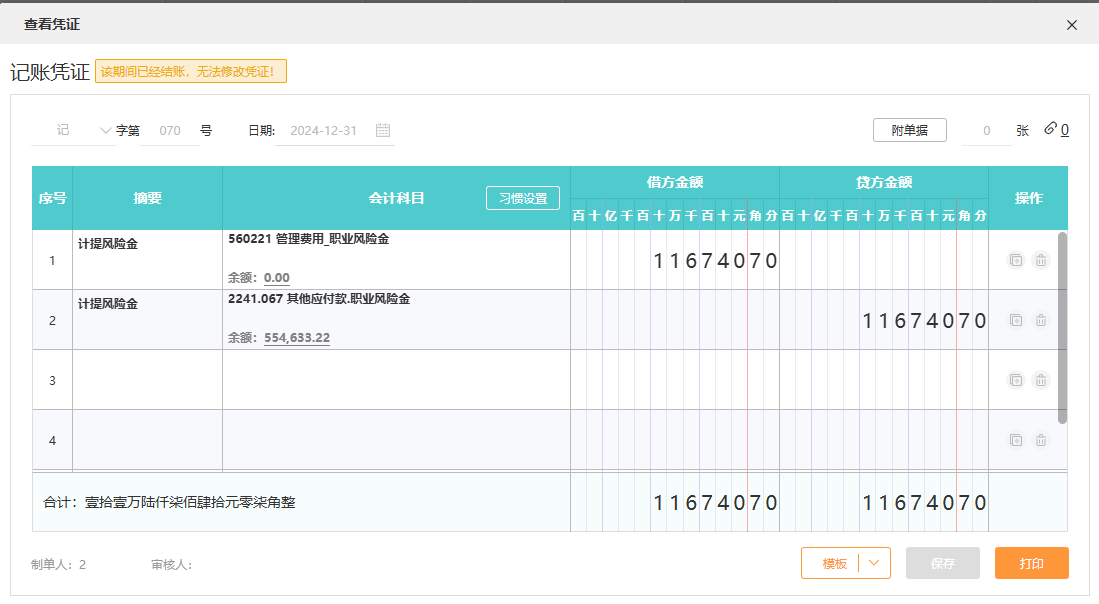
Task: Expand the 记 voucher type dropdown
Action: pos(106,130)
